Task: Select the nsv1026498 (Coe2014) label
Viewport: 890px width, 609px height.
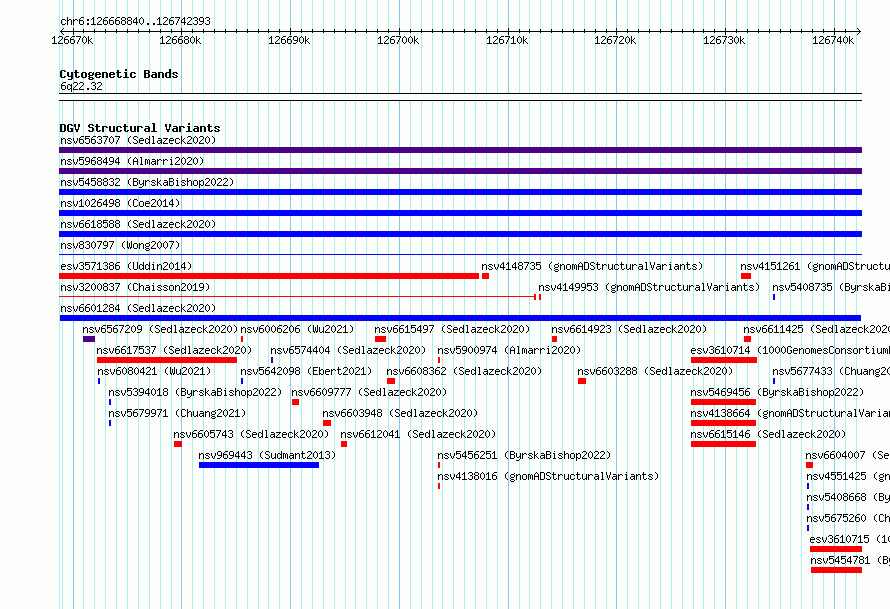Action: tap(120, 203)
